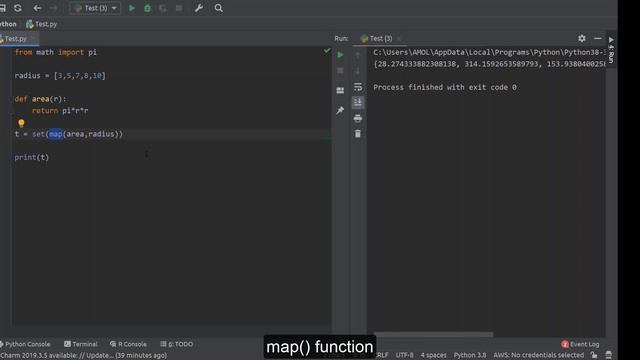640x360 pixels.
Task: Open the R Console tool window
Action: 128,344
